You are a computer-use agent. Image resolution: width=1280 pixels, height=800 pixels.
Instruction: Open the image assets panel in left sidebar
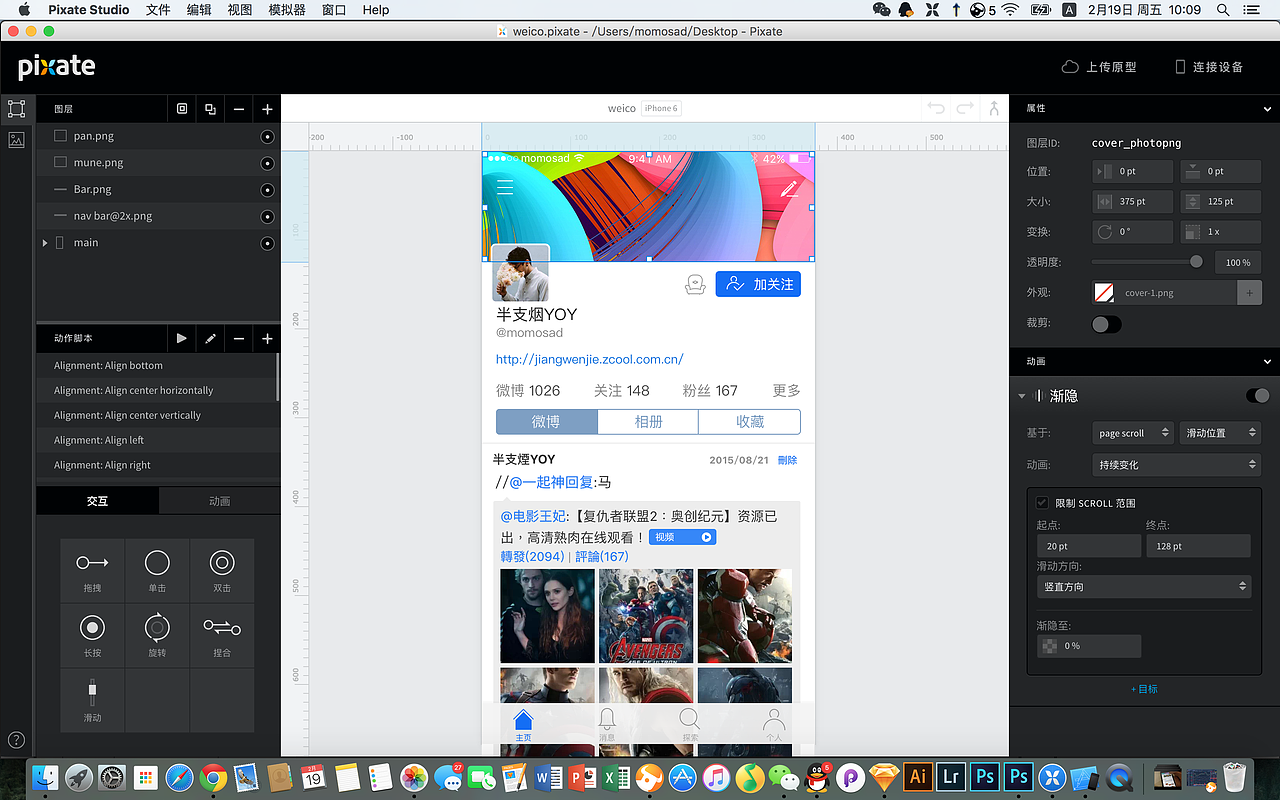point(15,140)
